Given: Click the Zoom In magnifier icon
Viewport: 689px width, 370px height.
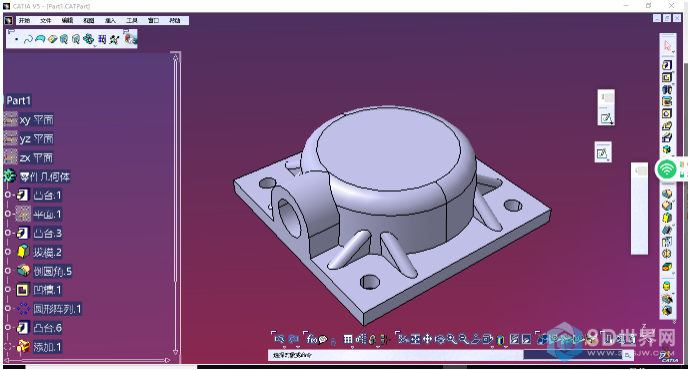Looking at the screenshot, I should tap(451, 339).
